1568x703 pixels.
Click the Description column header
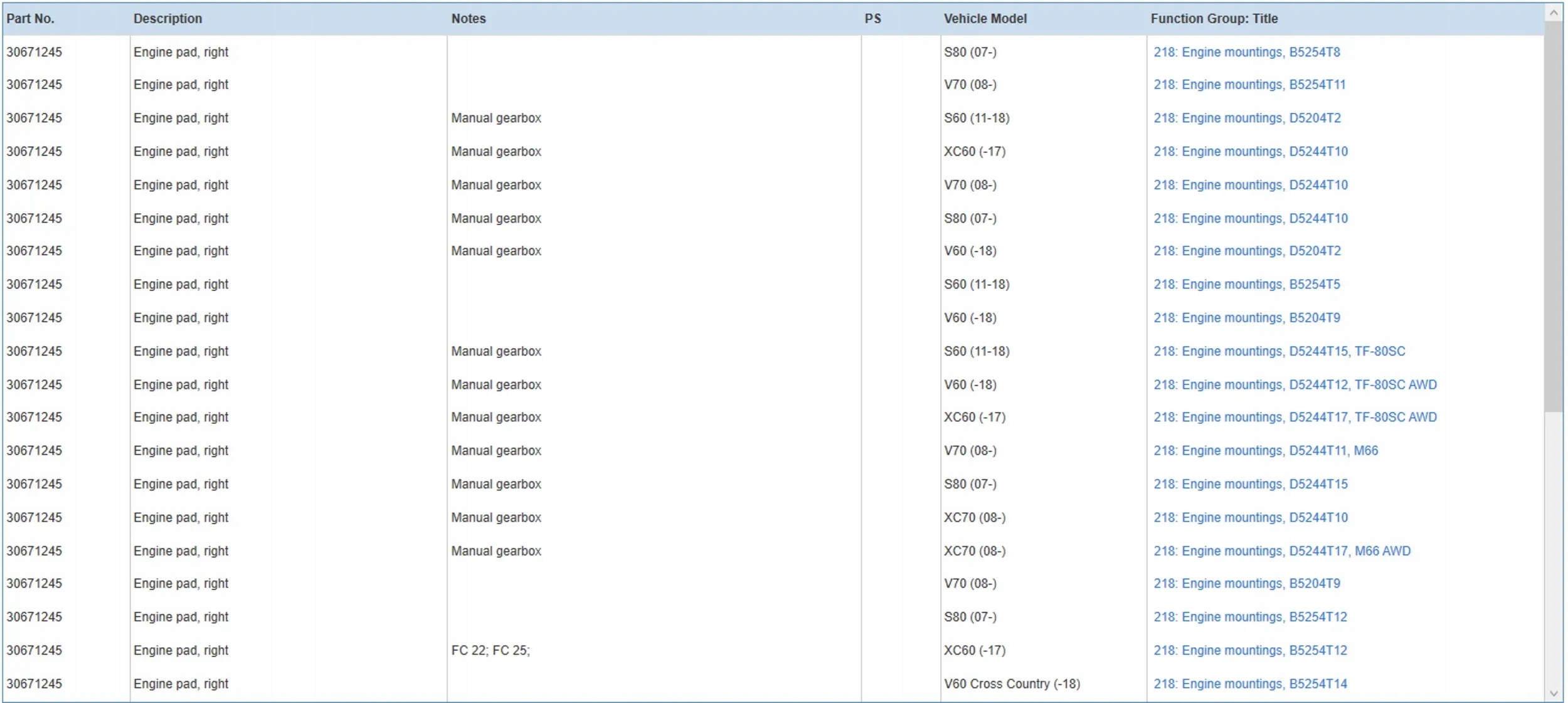(x=167, y=19)
